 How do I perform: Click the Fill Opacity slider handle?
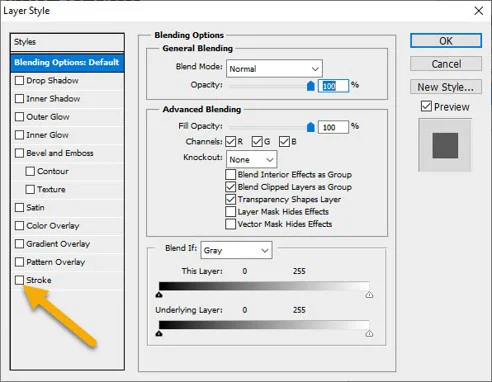311,127
